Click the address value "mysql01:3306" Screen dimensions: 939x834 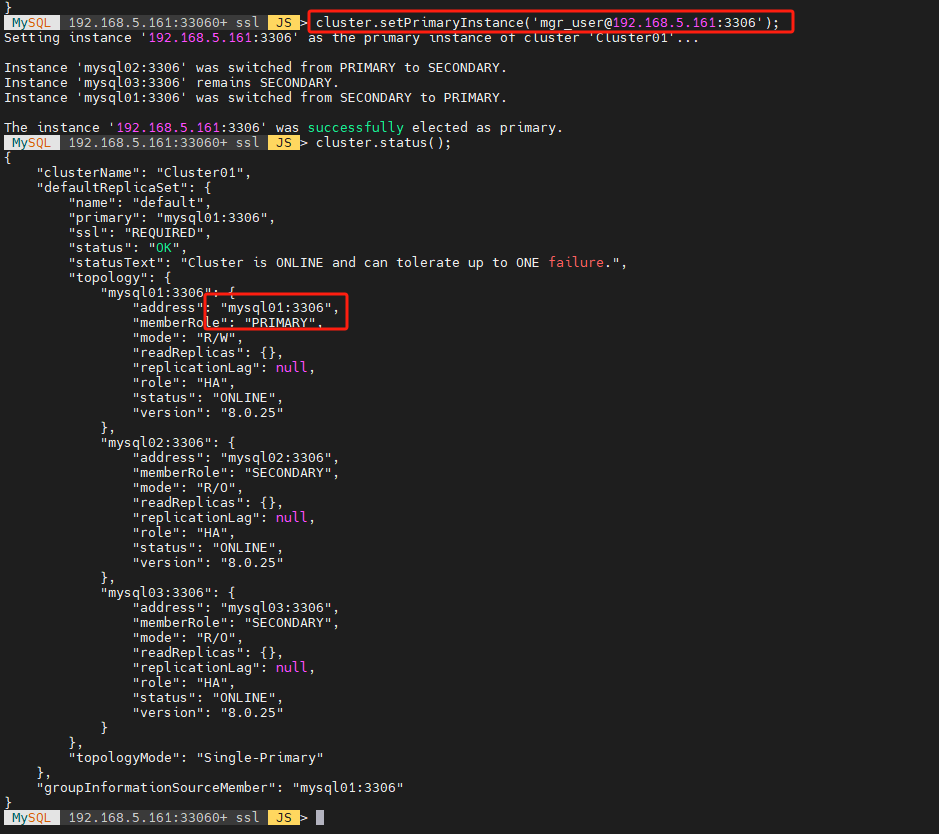275,308
